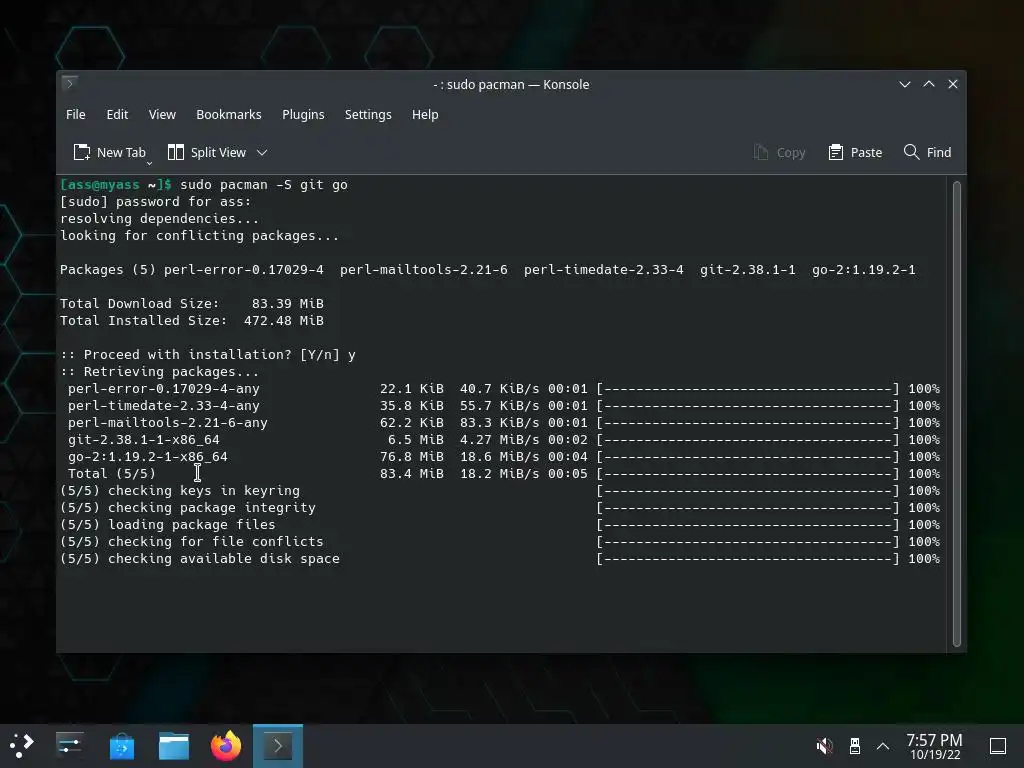Click the 'looking for conflicting packages...' line

(200, 236)
